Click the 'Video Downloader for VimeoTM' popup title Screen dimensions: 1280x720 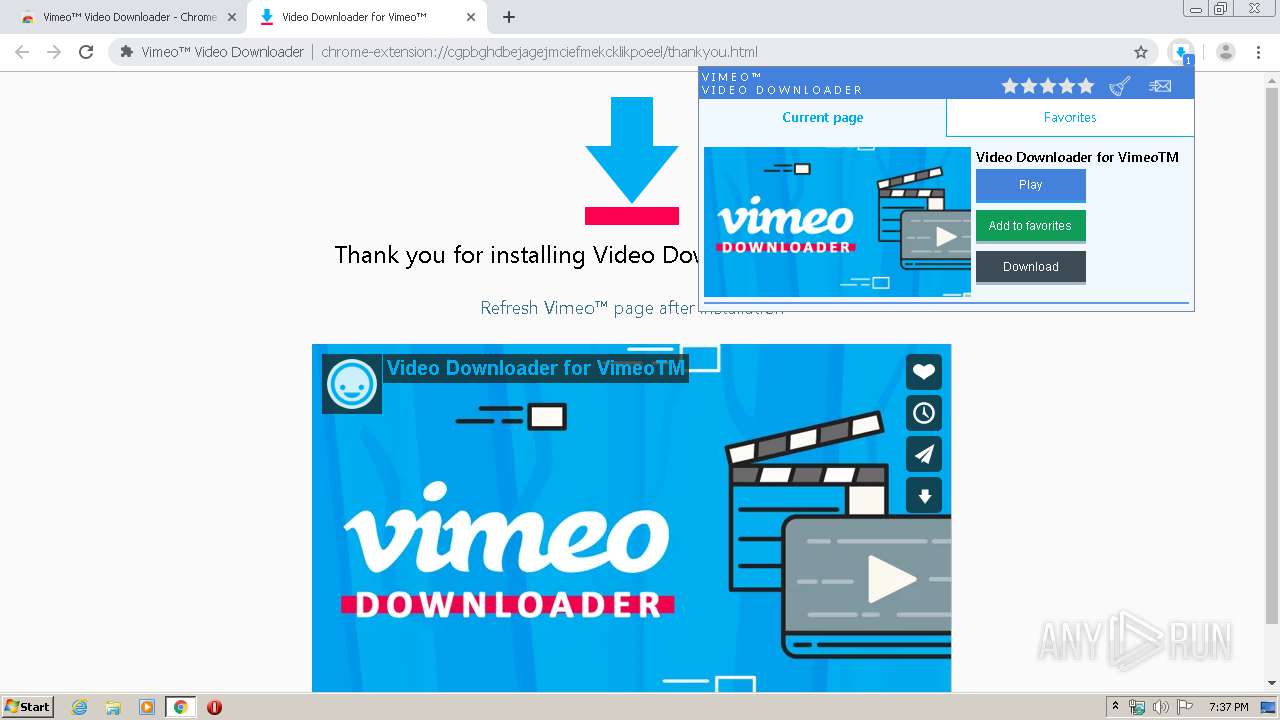tap(1077, 157)
